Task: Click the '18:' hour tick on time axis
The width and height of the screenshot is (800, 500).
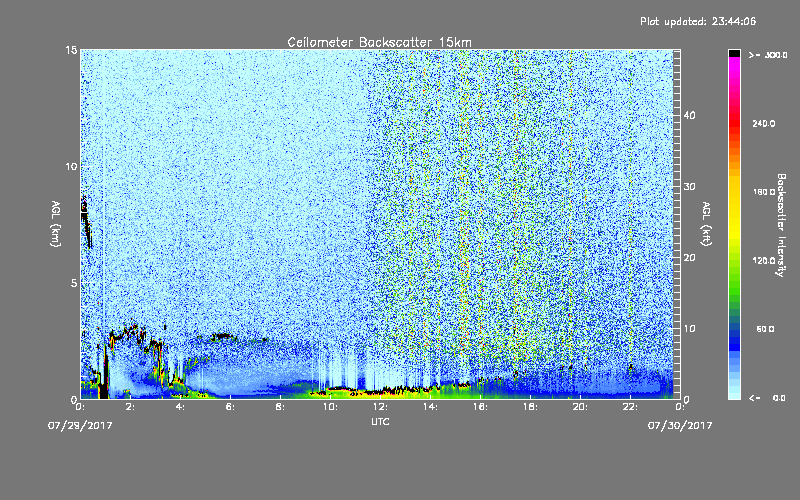Action: pyautogui.click(x=530, y=407)
